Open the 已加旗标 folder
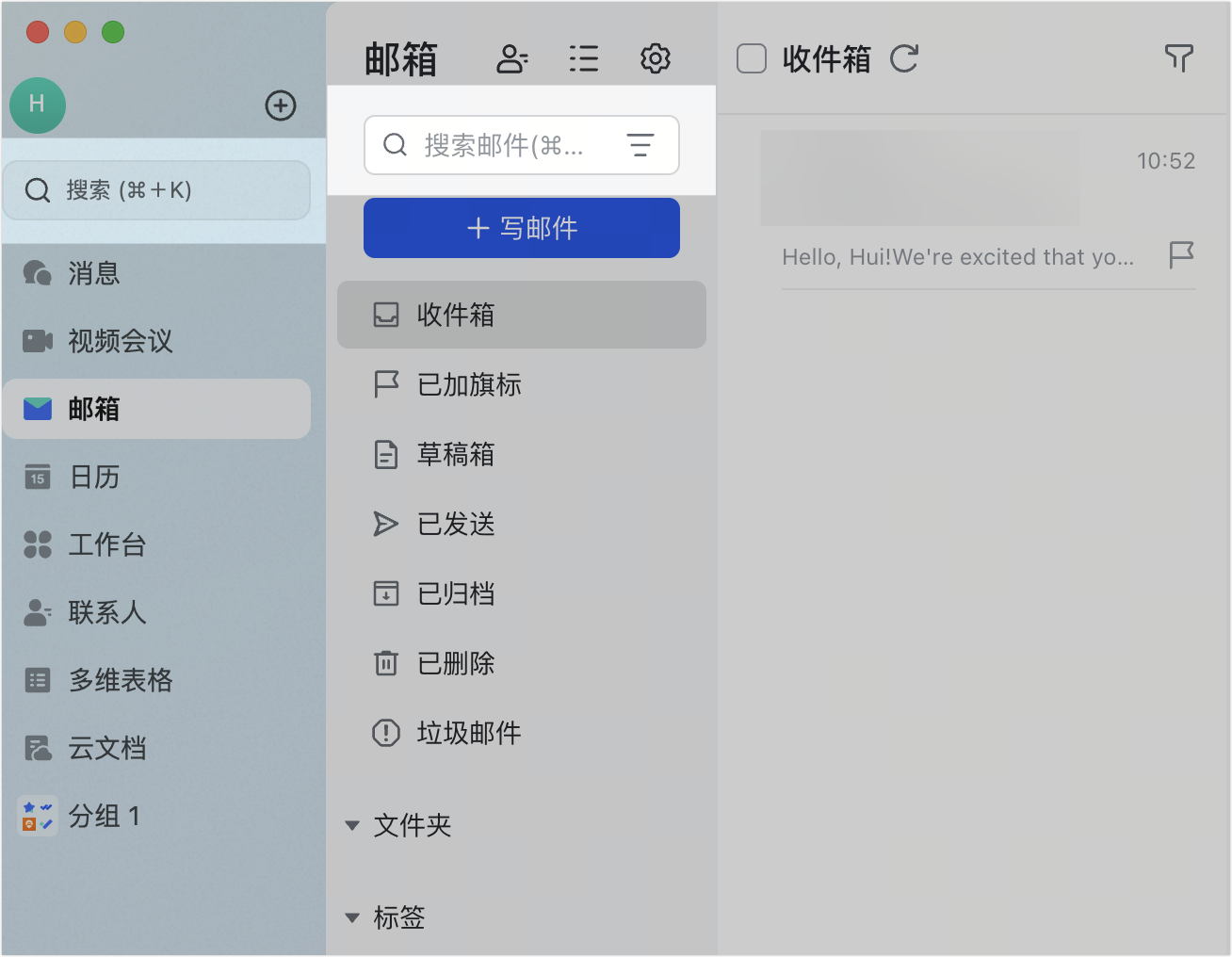The width and height of the screenshot is (1232, 957). [x=522, y=384]
